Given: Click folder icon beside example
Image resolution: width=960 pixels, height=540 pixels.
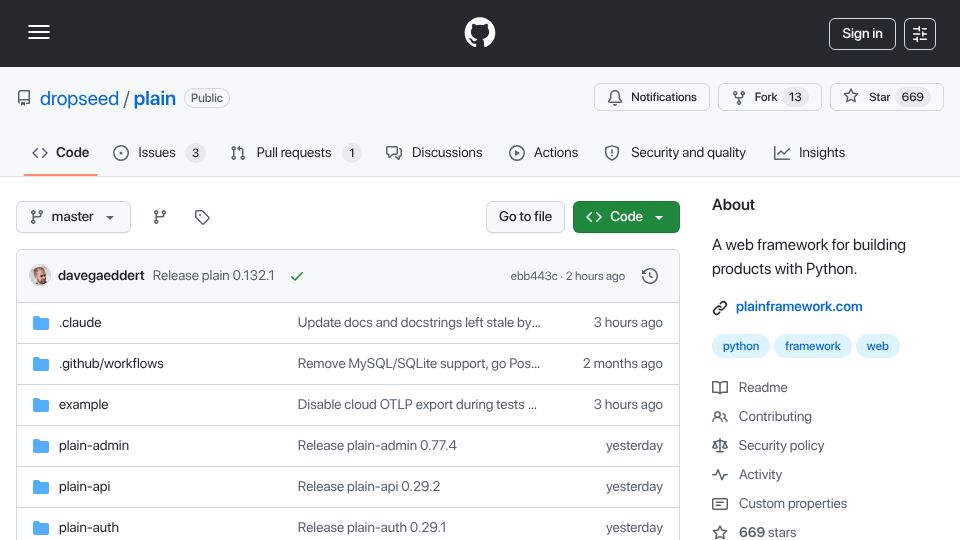Looking at the screenshot, I should (41, 405).
